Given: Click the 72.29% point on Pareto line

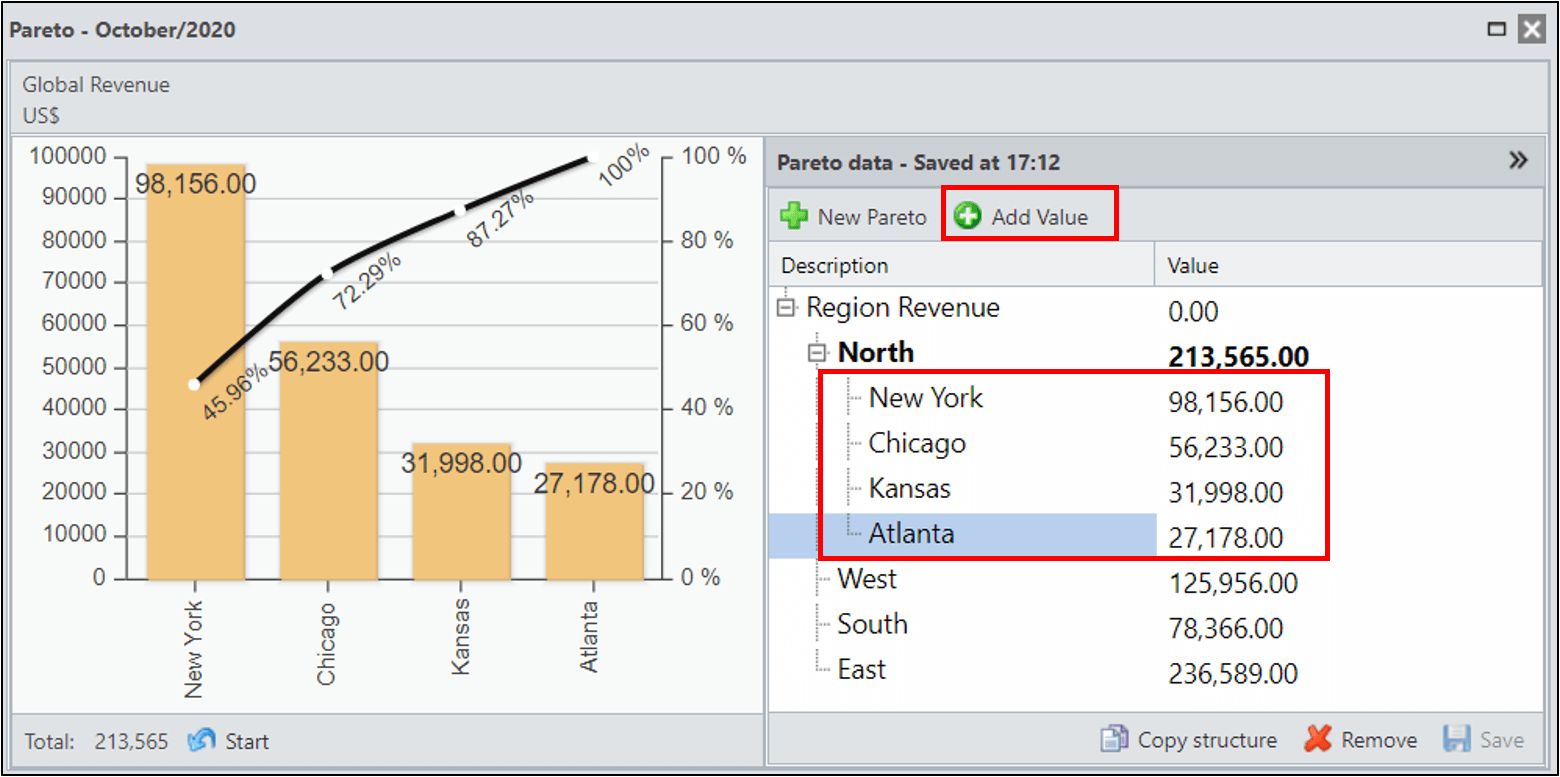Looking at the screenshot, I should point(326,272).
